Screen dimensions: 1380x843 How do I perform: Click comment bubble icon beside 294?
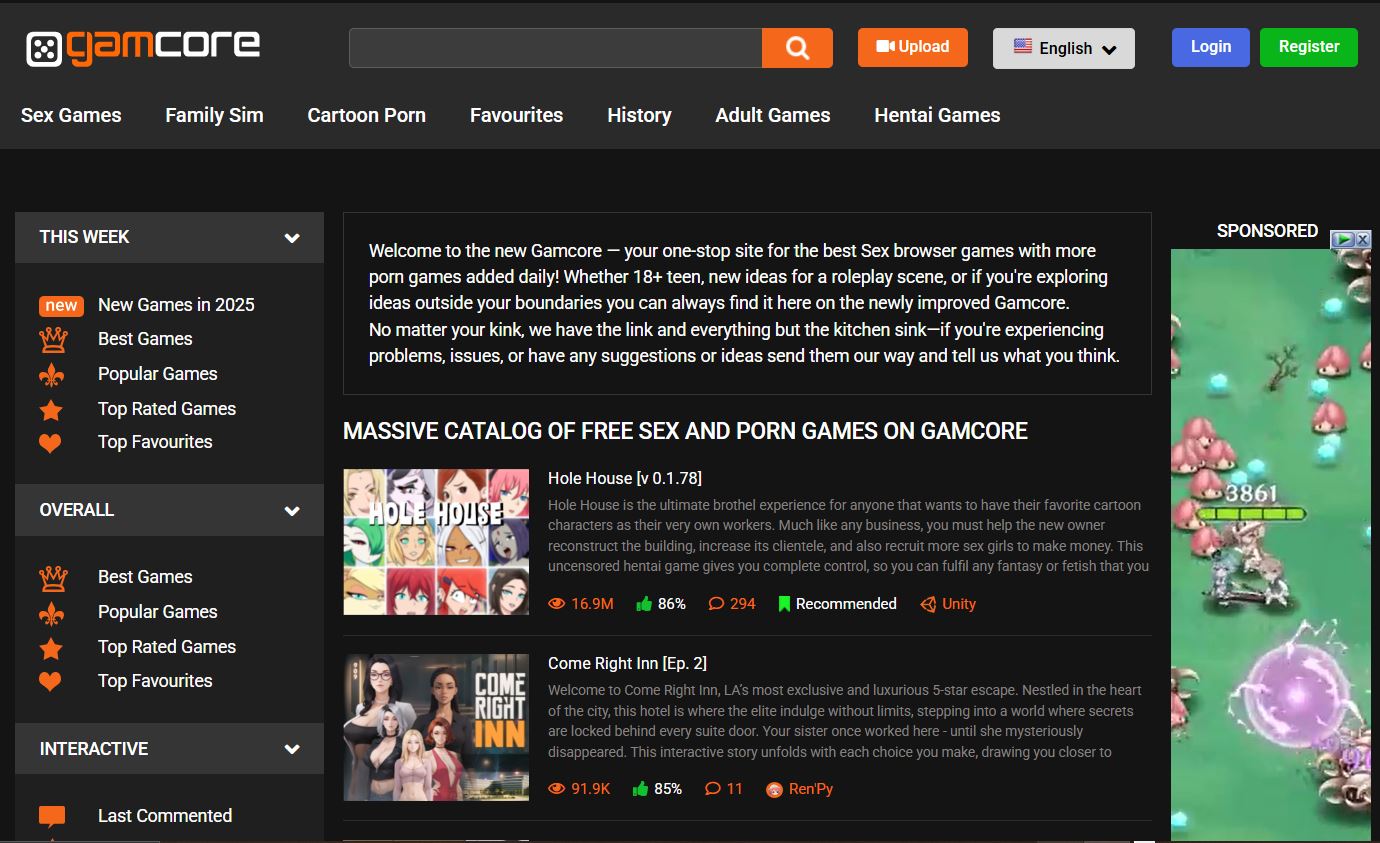pyautogui.click(x=716, y=604)
